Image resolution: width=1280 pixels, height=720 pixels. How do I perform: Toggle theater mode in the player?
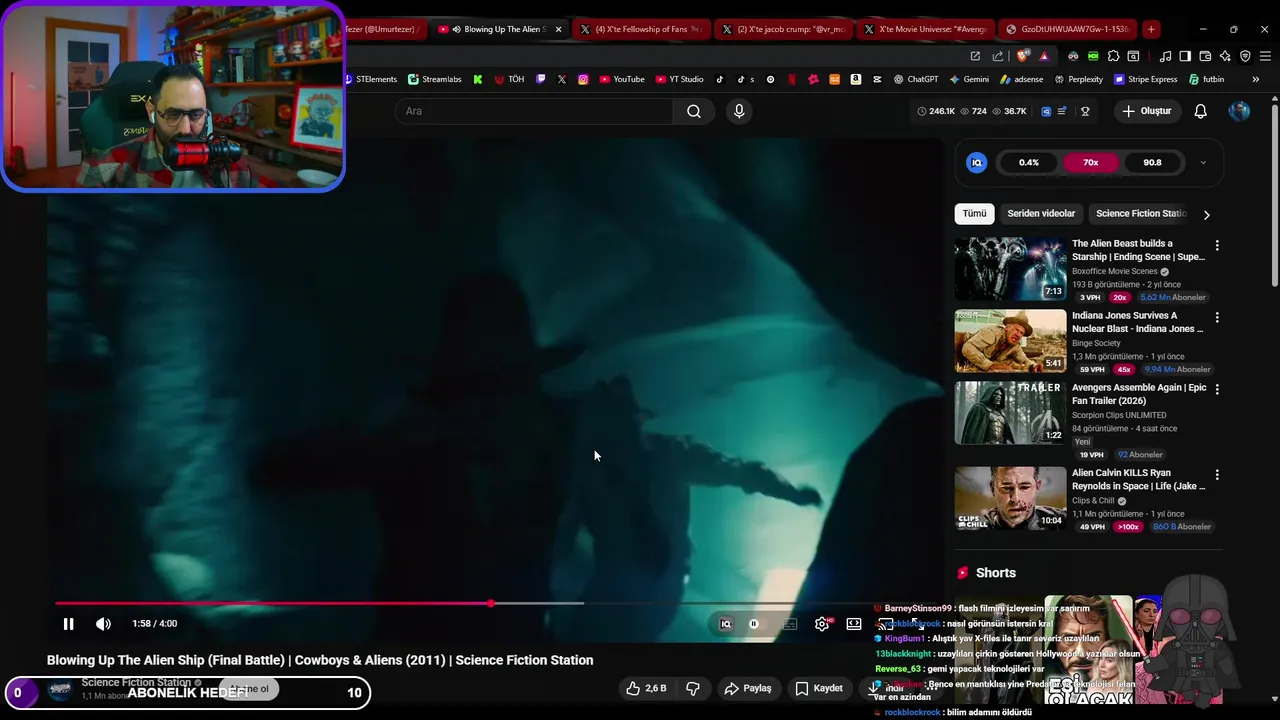pyautogui.click(x=854, y=624)
